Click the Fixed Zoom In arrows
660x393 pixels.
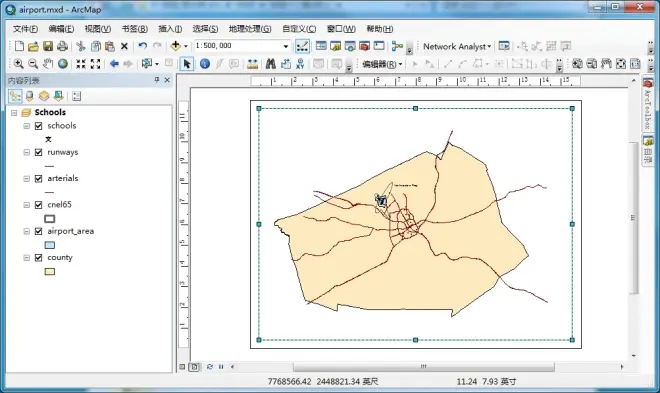81,64
